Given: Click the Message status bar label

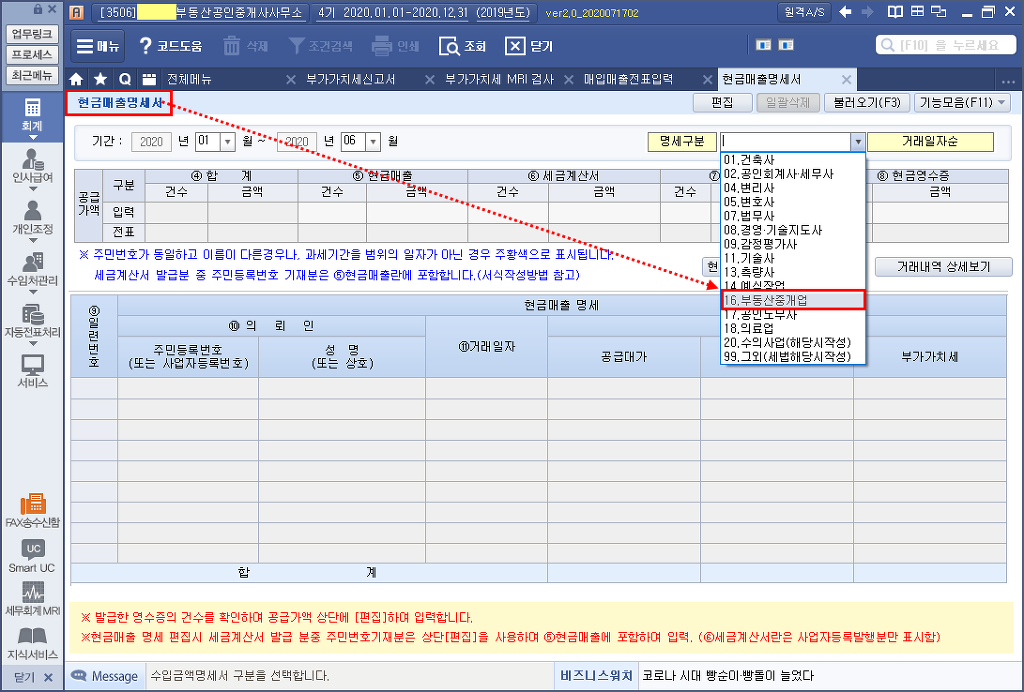Looking at the screenshot, I should (x=106, y=676).
